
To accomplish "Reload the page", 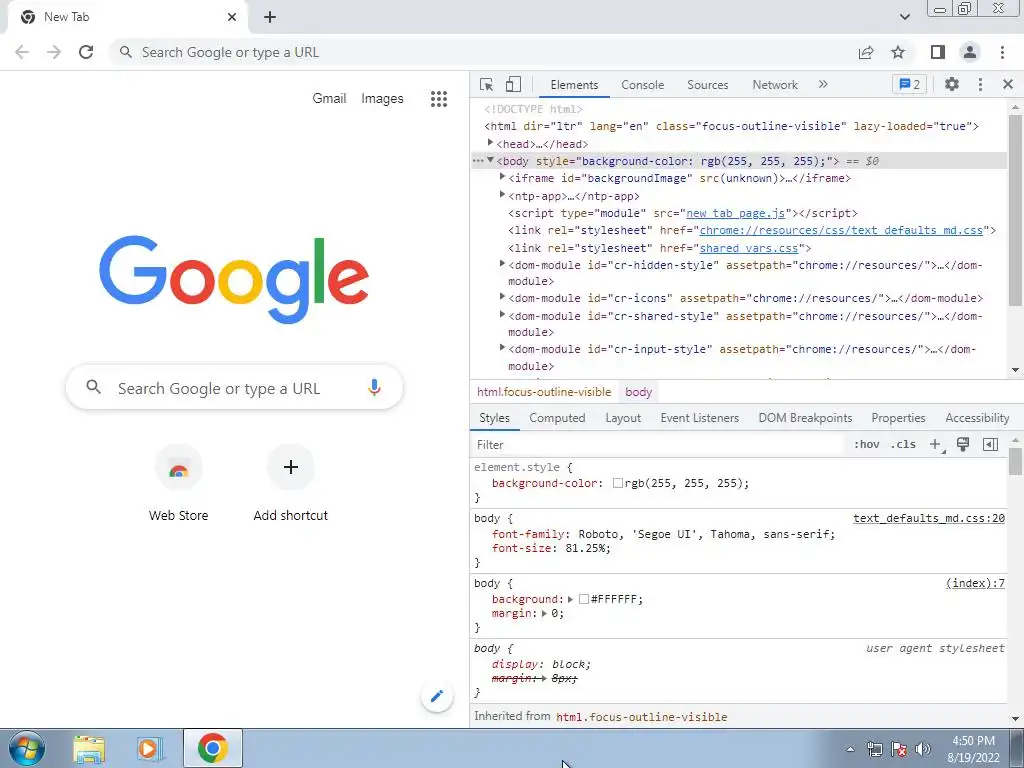I will click(x=86, y=52).
